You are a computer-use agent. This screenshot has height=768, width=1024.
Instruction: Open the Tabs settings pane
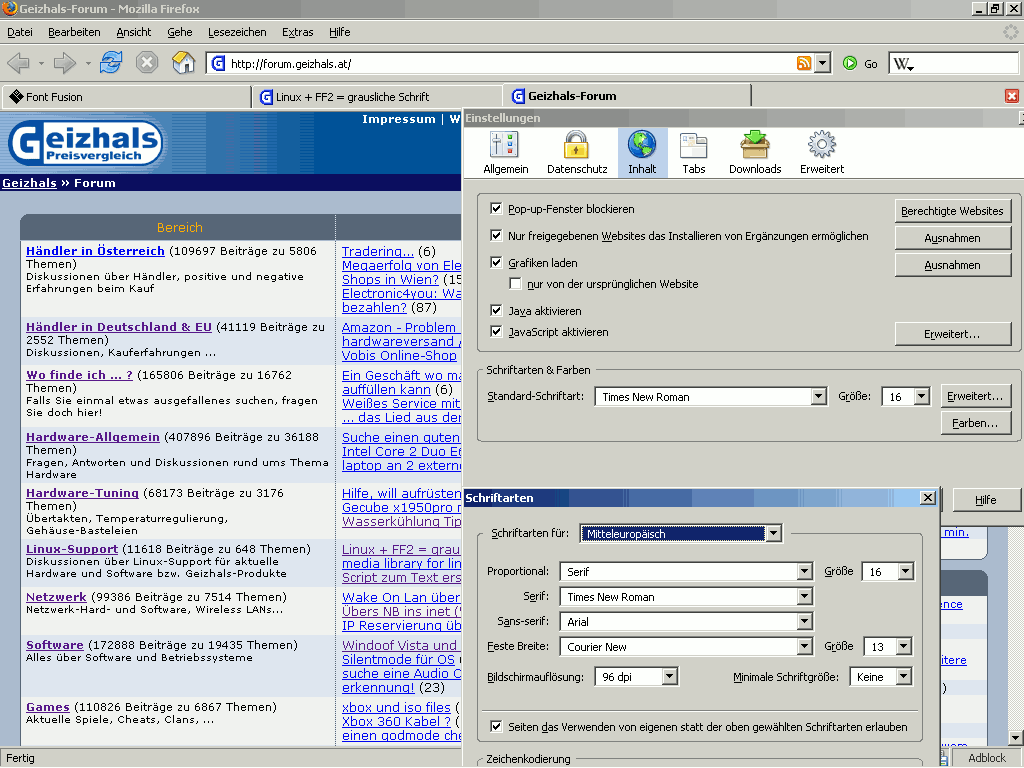pos(694,153)
